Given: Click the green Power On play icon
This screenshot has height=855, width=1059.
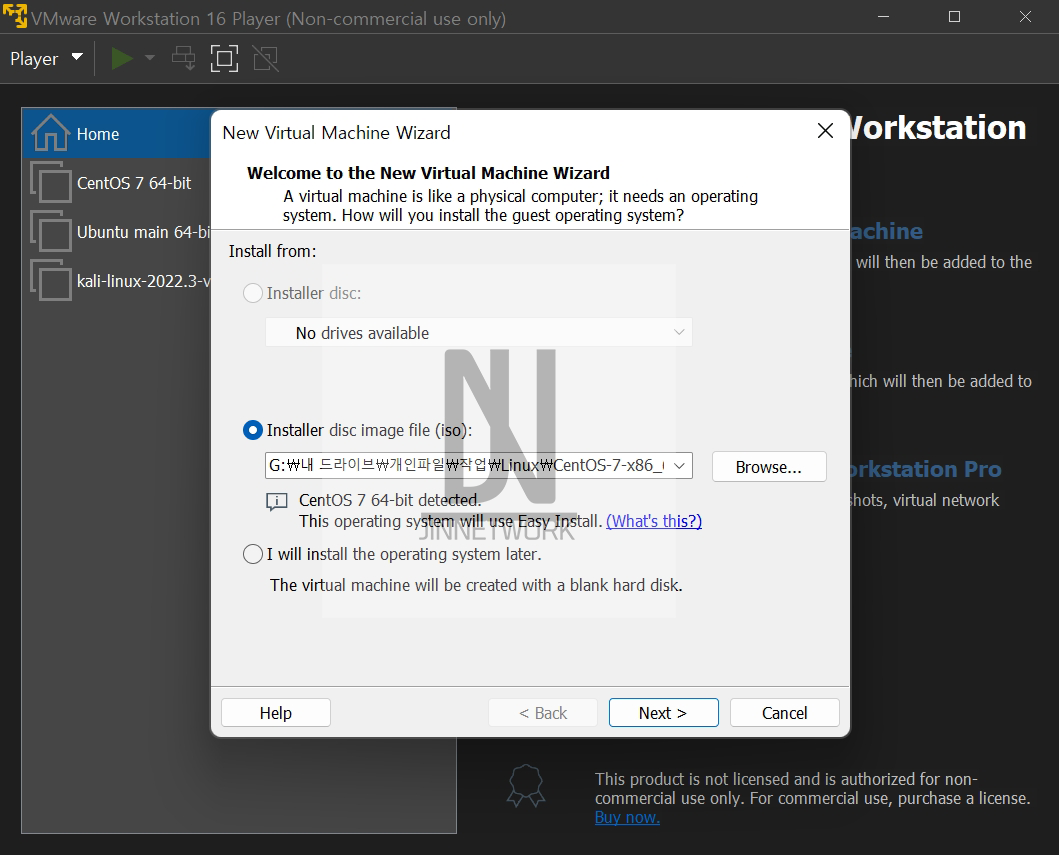Looking at the screenshot, I should [122, 58].
